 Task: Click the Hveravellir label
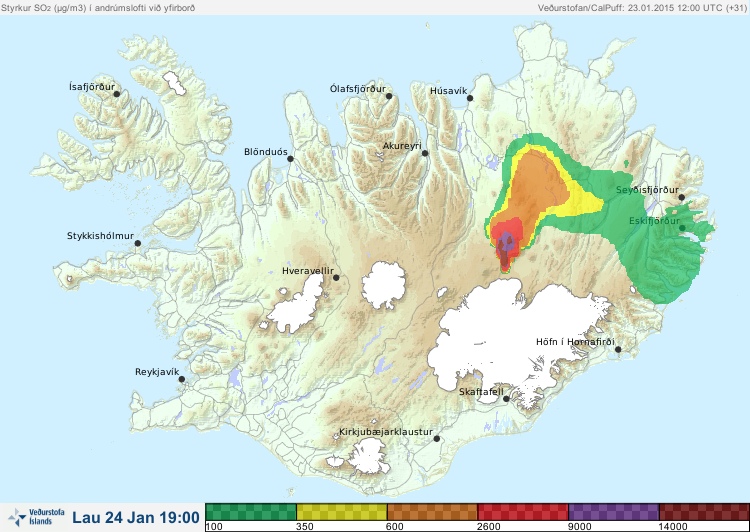point(308,271)
